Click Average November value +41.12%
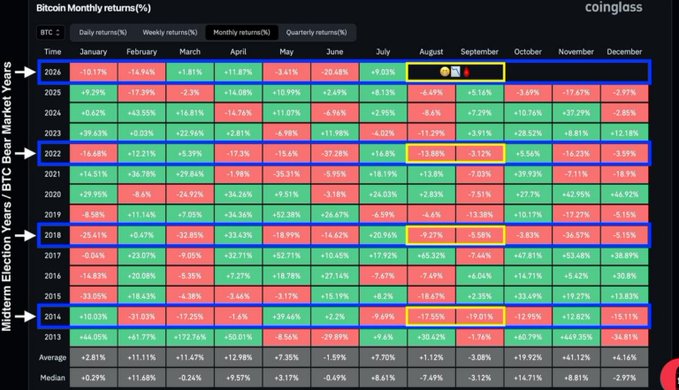The width and height of the screenshot is (679, 390). (576, 357)
